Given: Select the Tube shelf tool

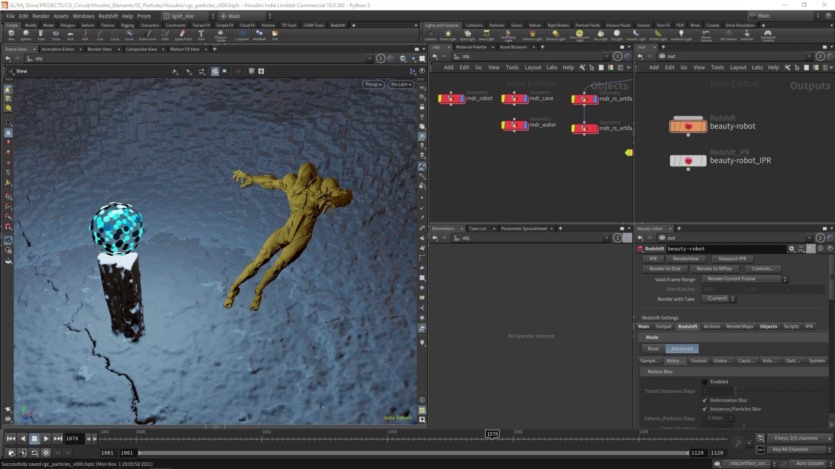Looking at the screenshot, I should 41,35.
